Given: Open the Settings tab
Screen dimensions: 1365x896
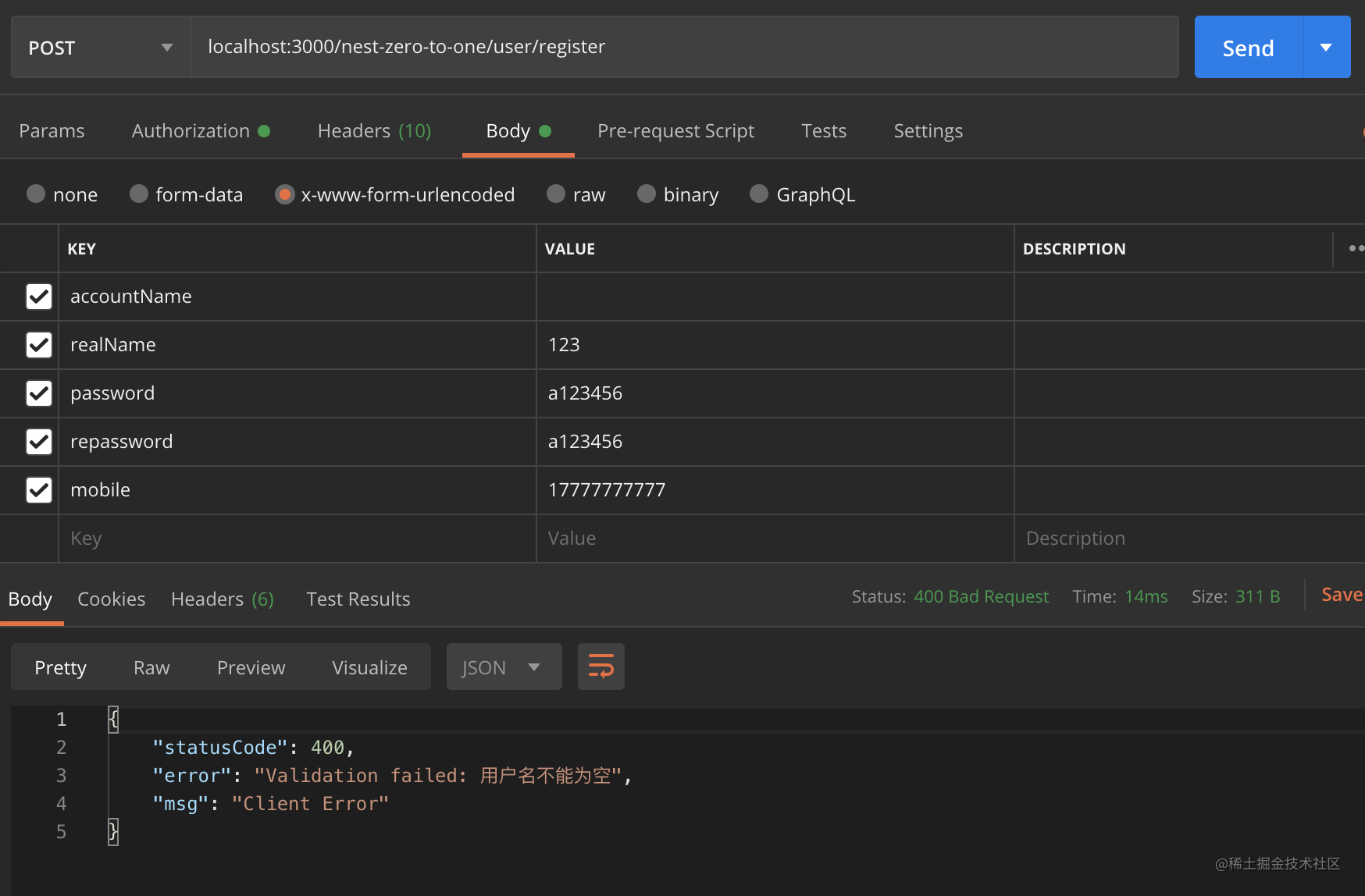Looking at the screenshot, I should 928,130.
